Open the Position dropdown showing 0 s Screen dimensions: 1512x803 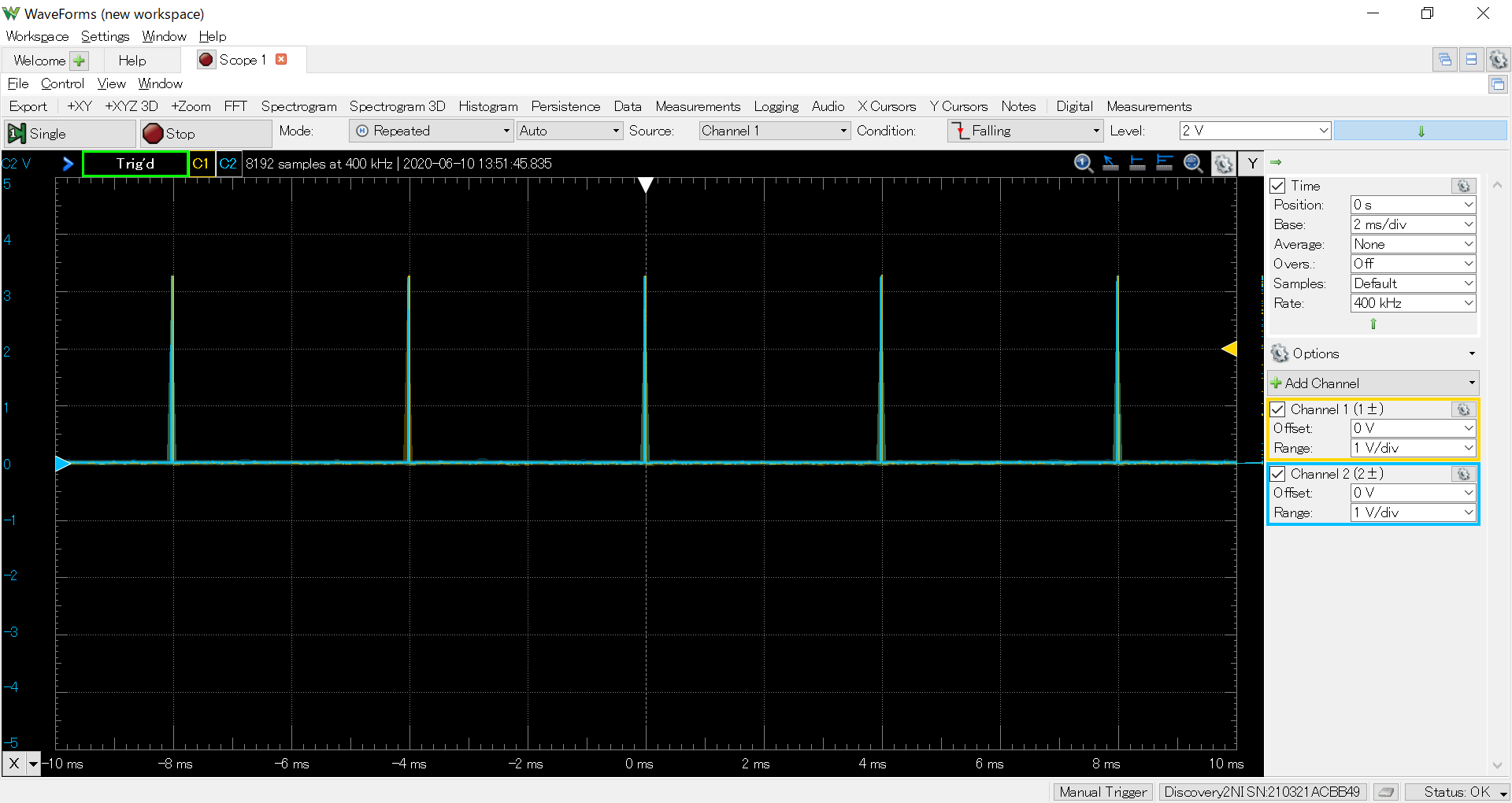tap(1413, 205)
